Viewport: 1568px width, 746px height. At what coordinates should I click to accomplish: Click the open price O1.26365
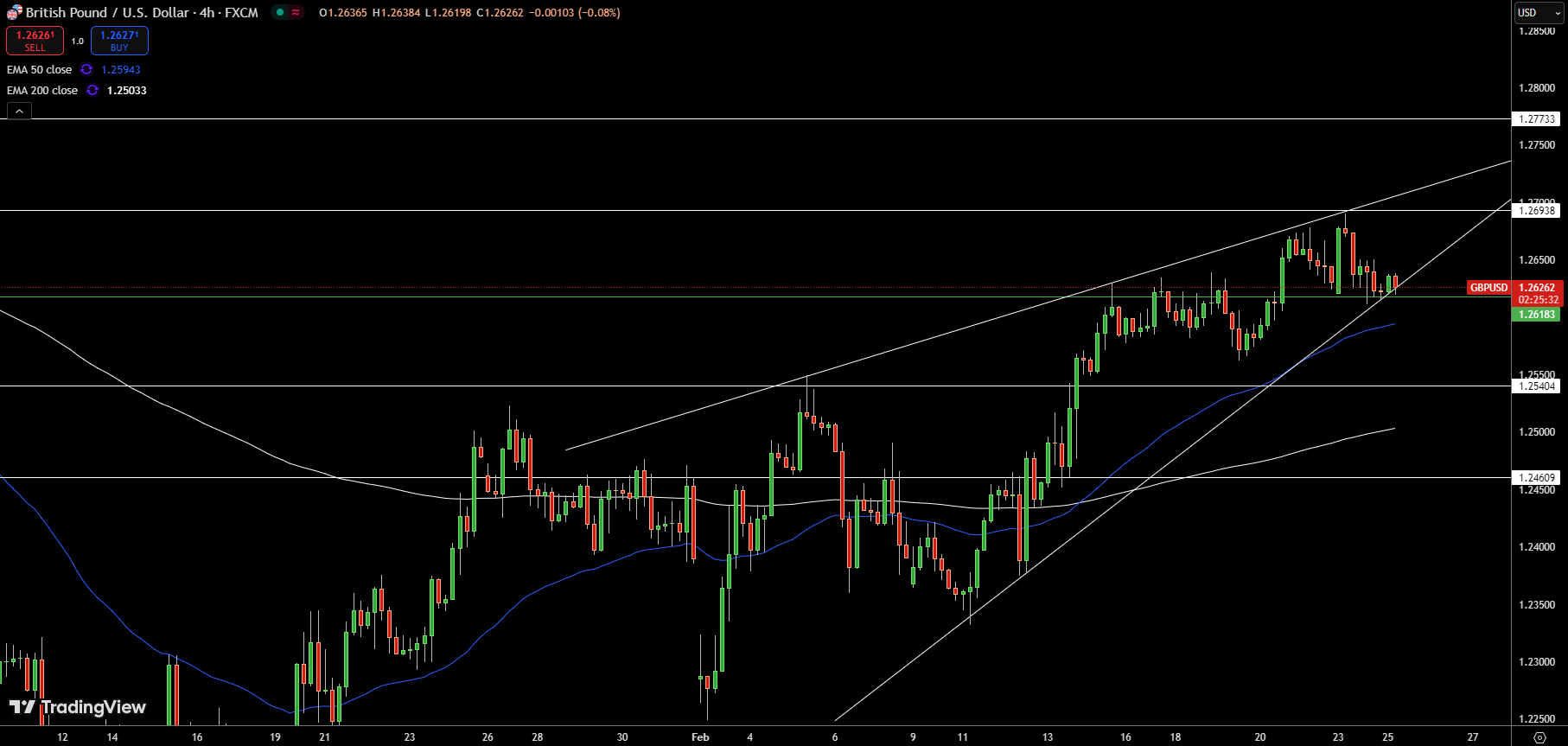coord(343,12)
